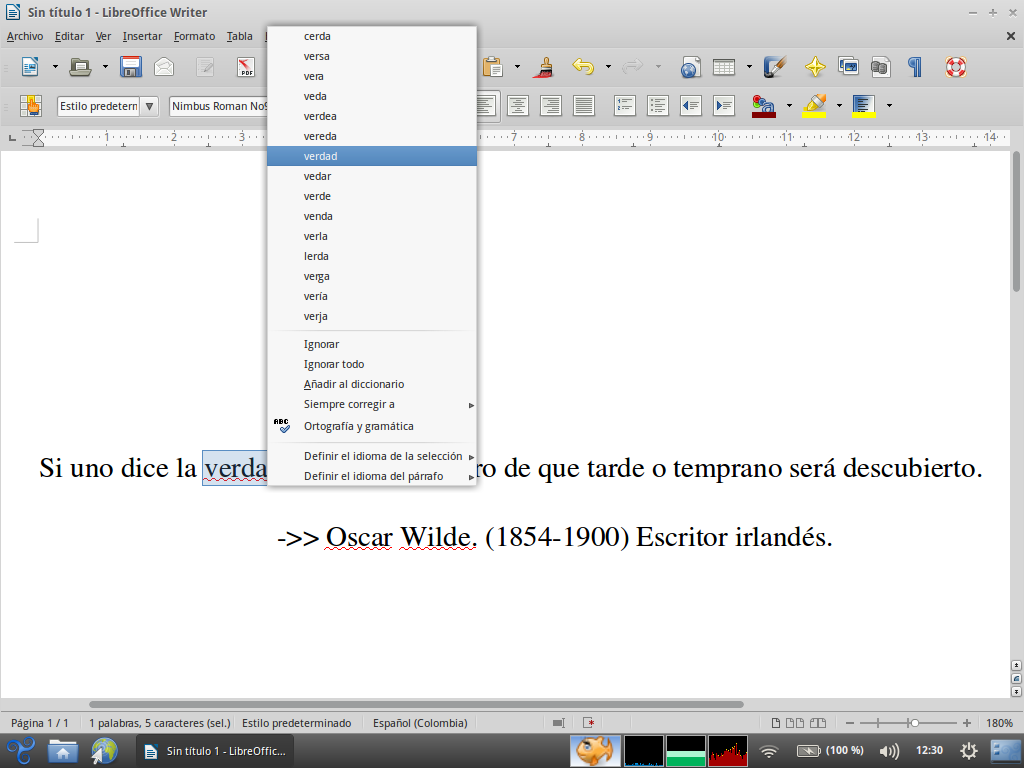Open the Insertar menu
Image resolution: width=1024 pixels, height=768 pixels.
coord(142,37)
